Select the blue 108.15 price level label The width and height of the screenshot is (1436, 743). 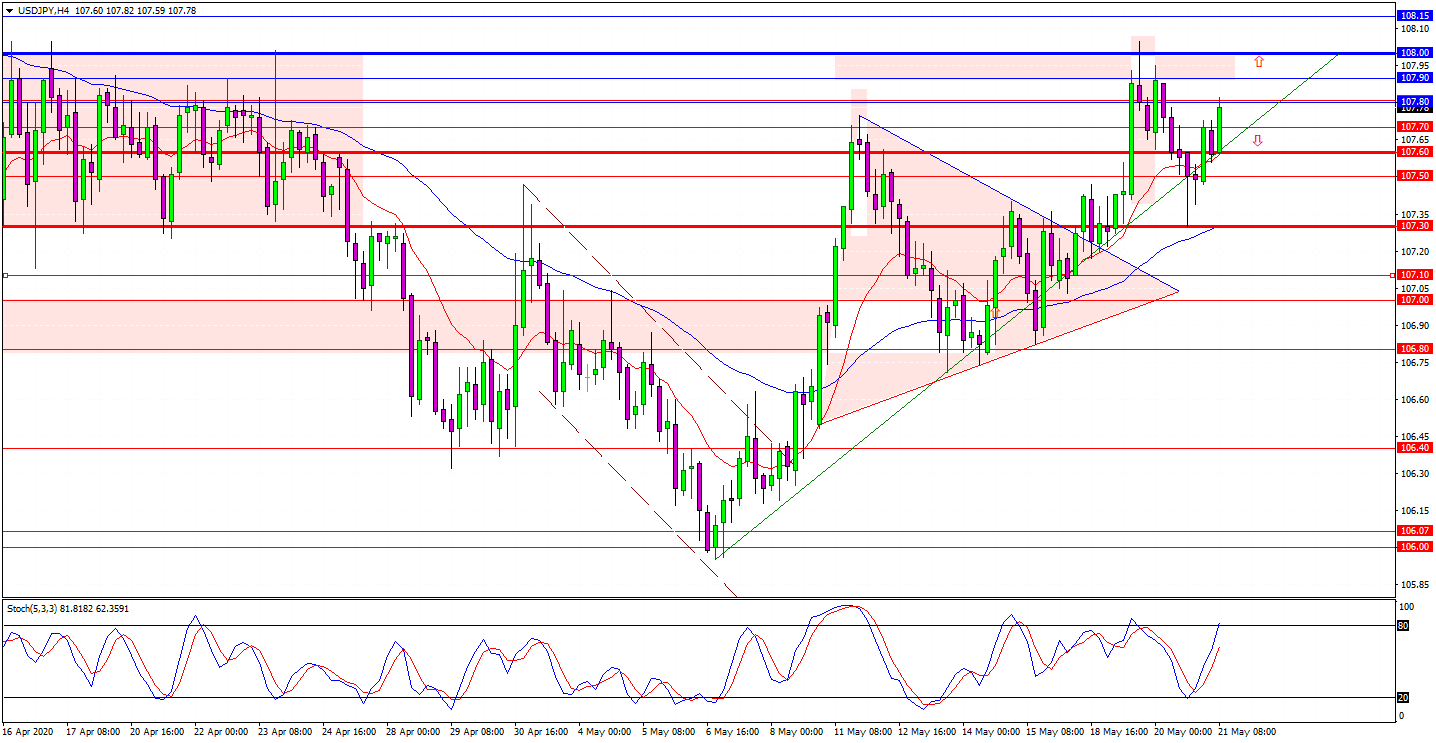(1415, 16)
